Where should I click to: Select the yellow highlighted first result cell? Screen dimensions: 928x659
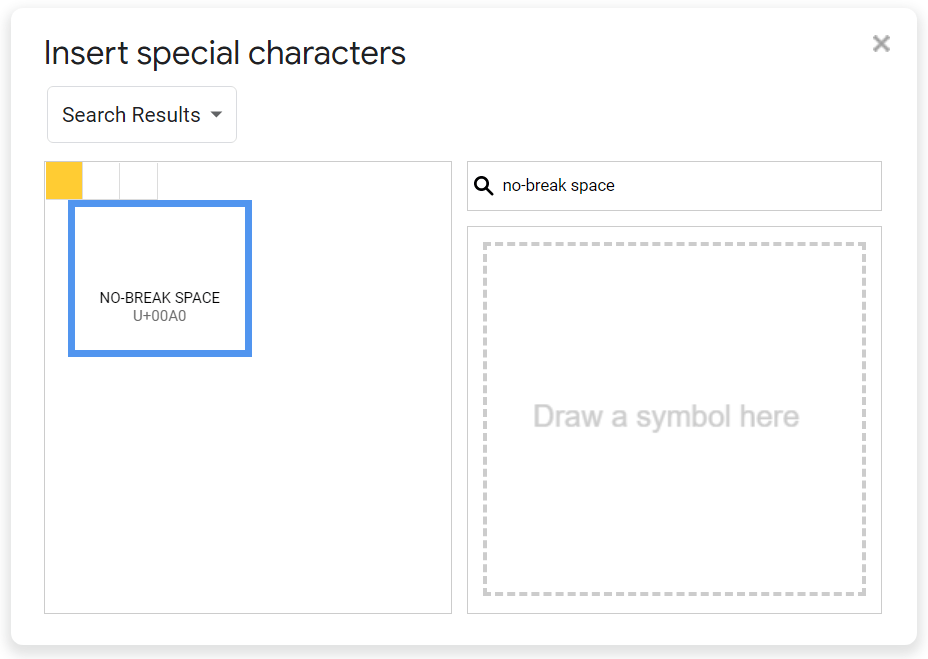pos(64,181)
